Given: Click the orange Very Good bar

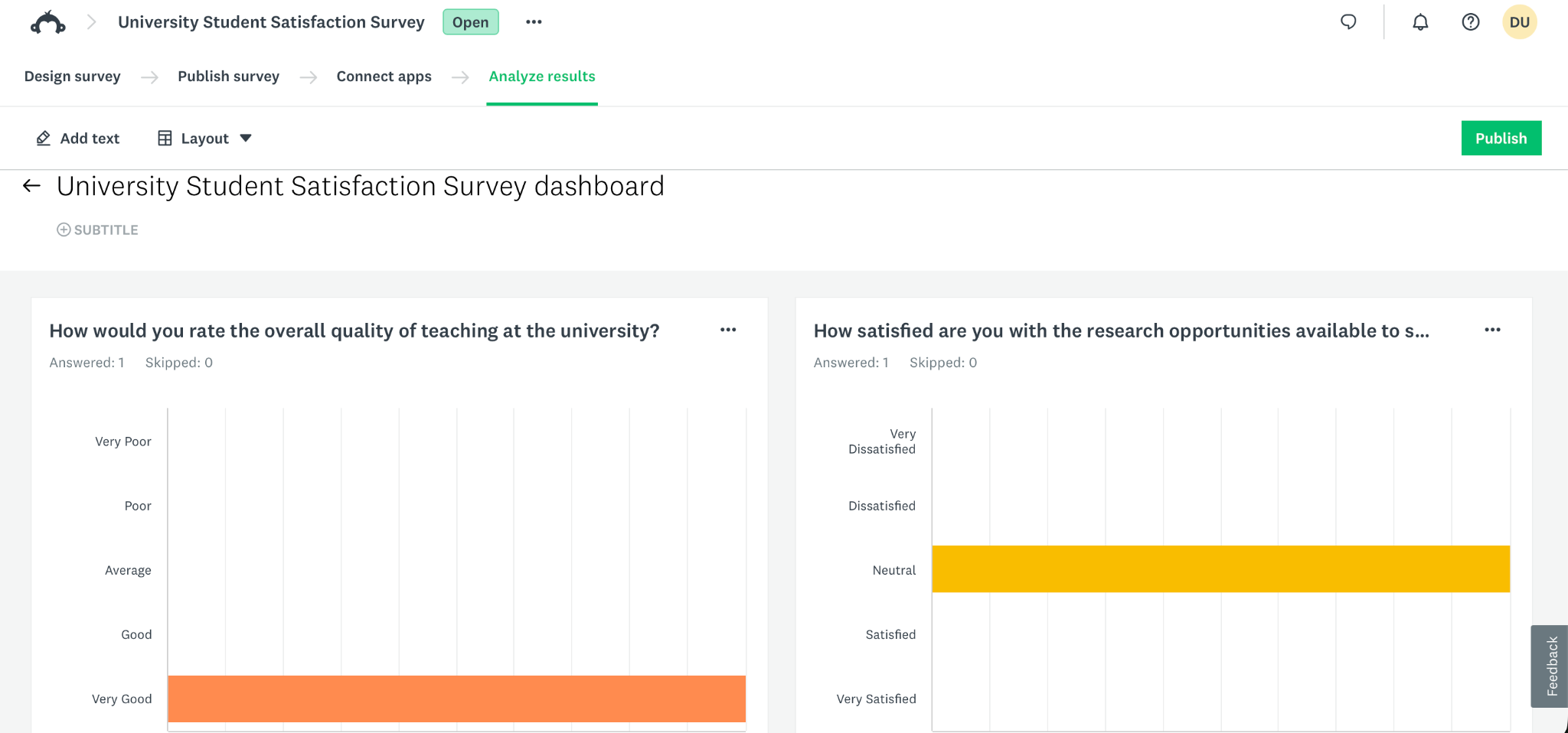Looking at the screenshot, I should 457,699.
